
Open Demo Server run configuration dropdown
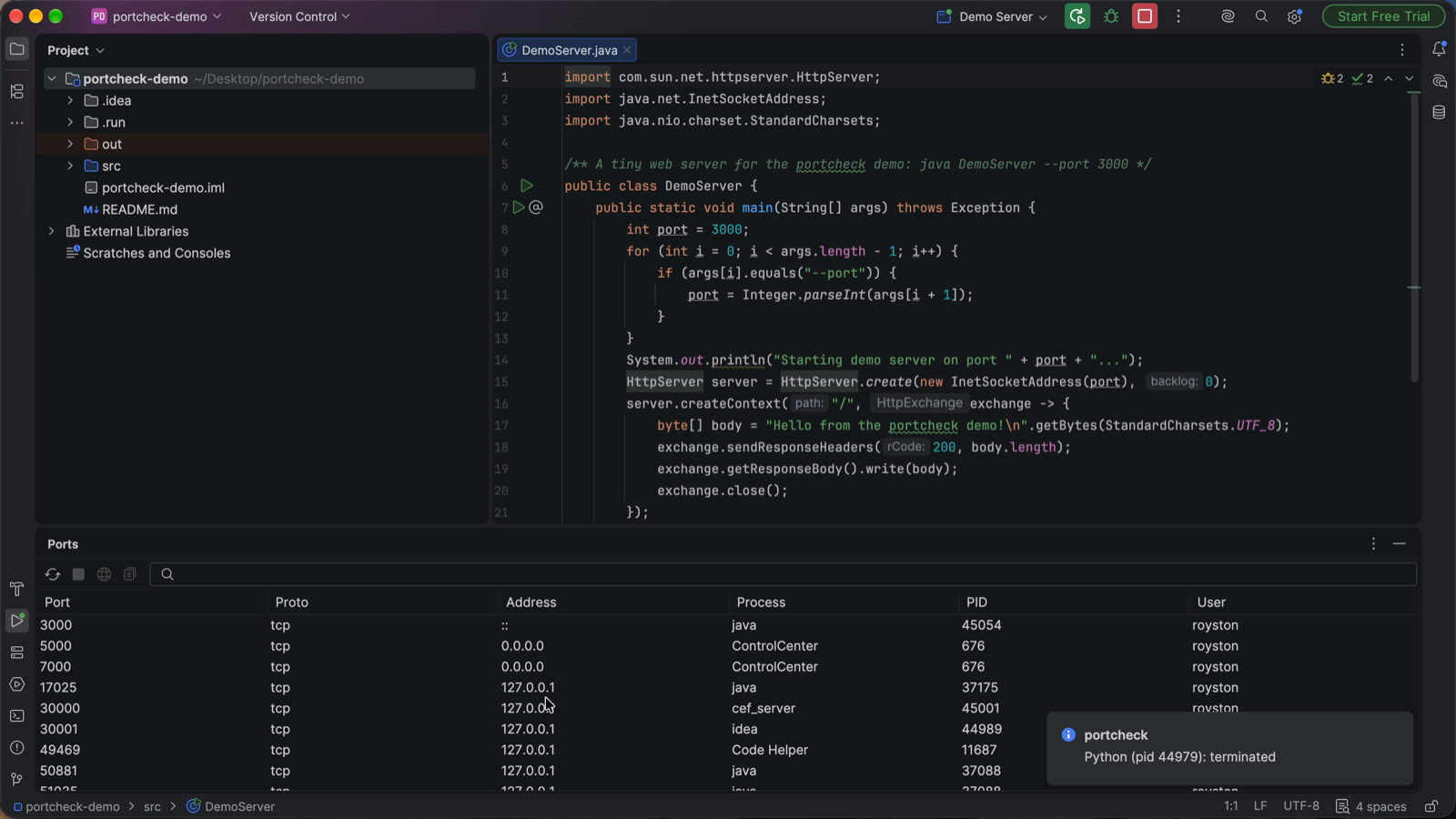pyautogui.click(x=992, y=16)
